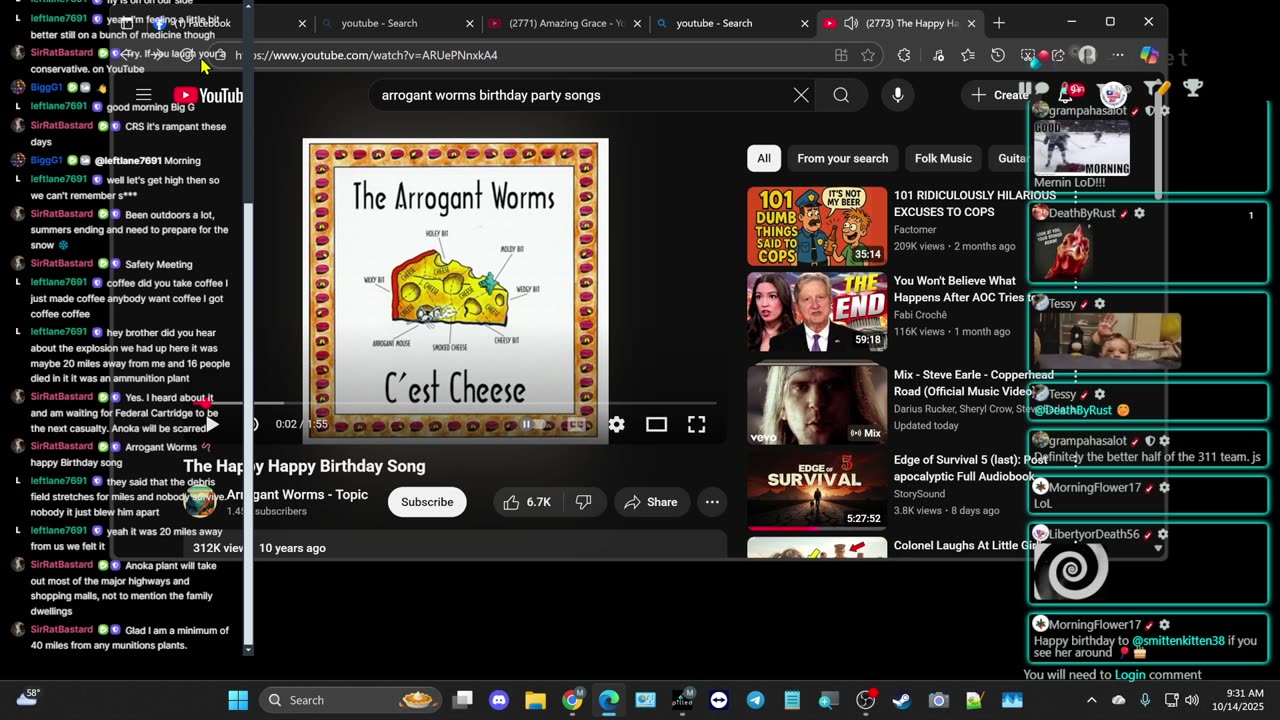Toggle subtitles/captions in player
Viewport: 1280px width, 720px height.
[577, 425]
